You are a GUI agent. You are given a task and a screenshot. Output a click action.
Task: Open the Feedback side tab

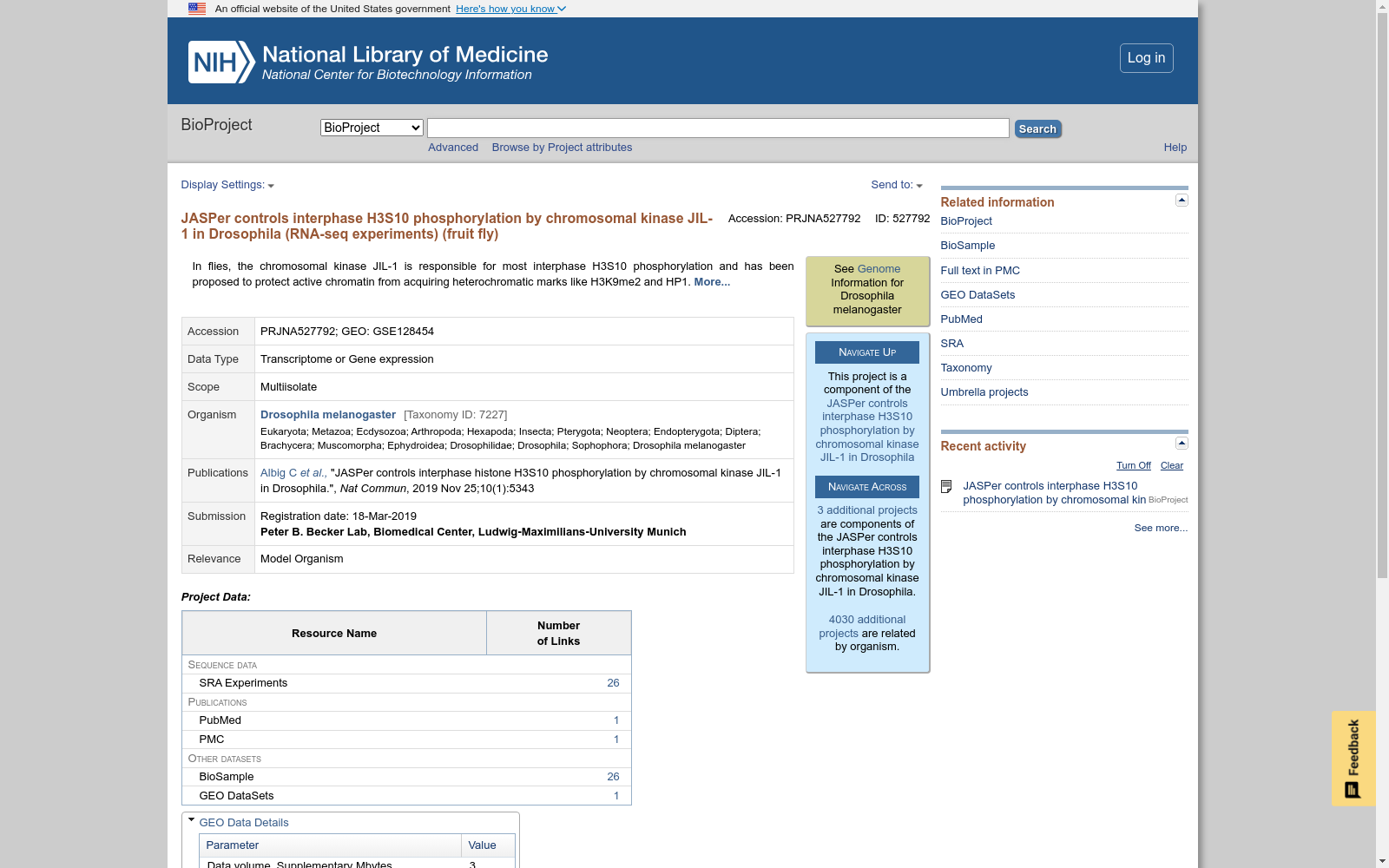coord(1353,759)
